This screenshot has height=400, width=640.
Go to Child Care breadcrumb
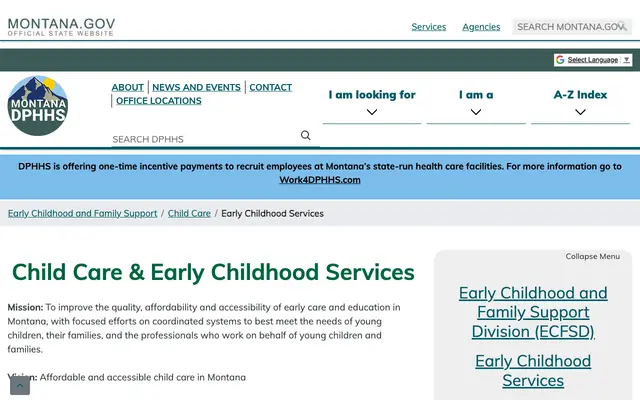(189, 213)
